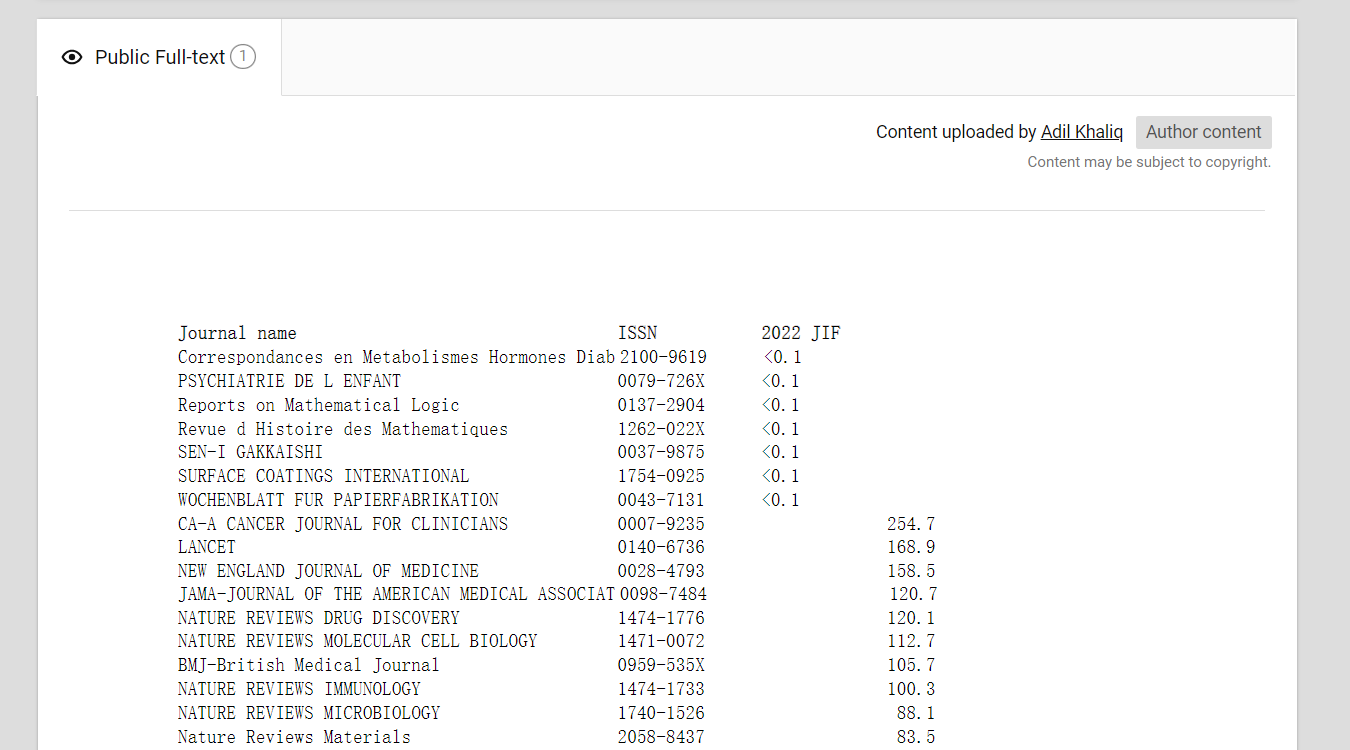Click the 'LANCET' journal name
Image resolution: width=1350 pixels, height=750 pixels.
click(207, 547)
